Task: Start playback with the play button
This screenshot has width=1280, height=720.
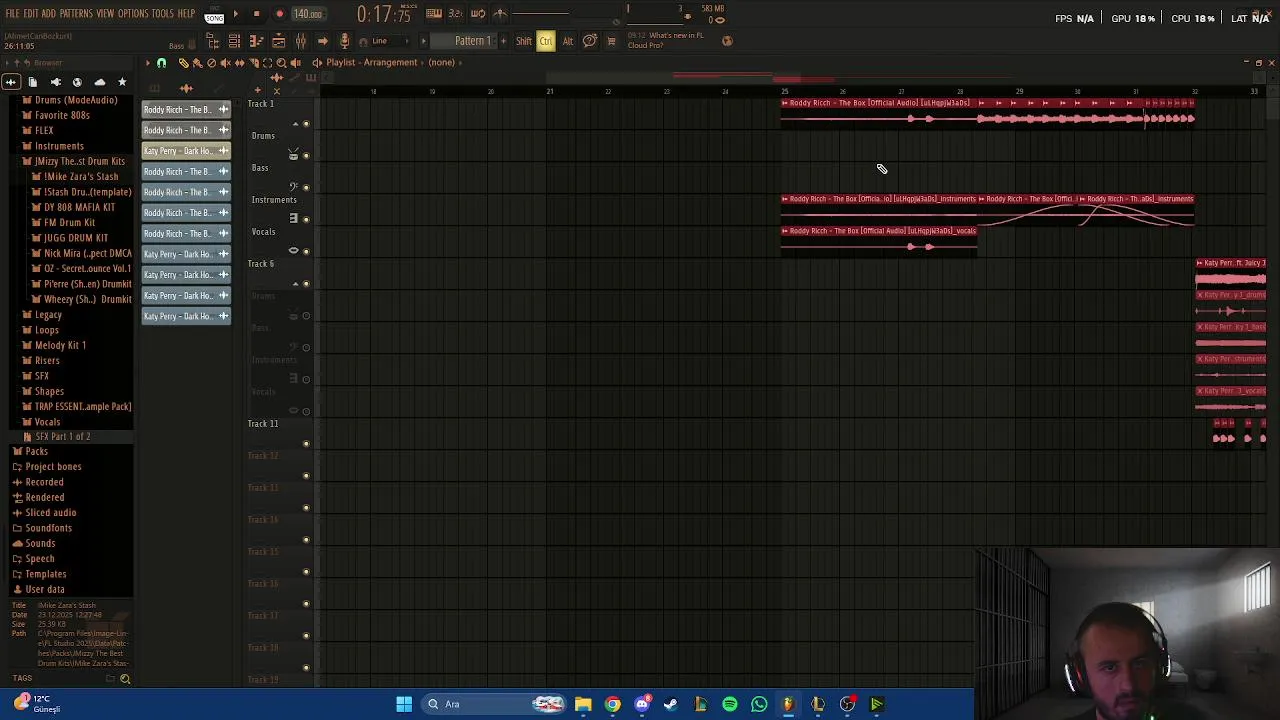Action: coord(236,14)
